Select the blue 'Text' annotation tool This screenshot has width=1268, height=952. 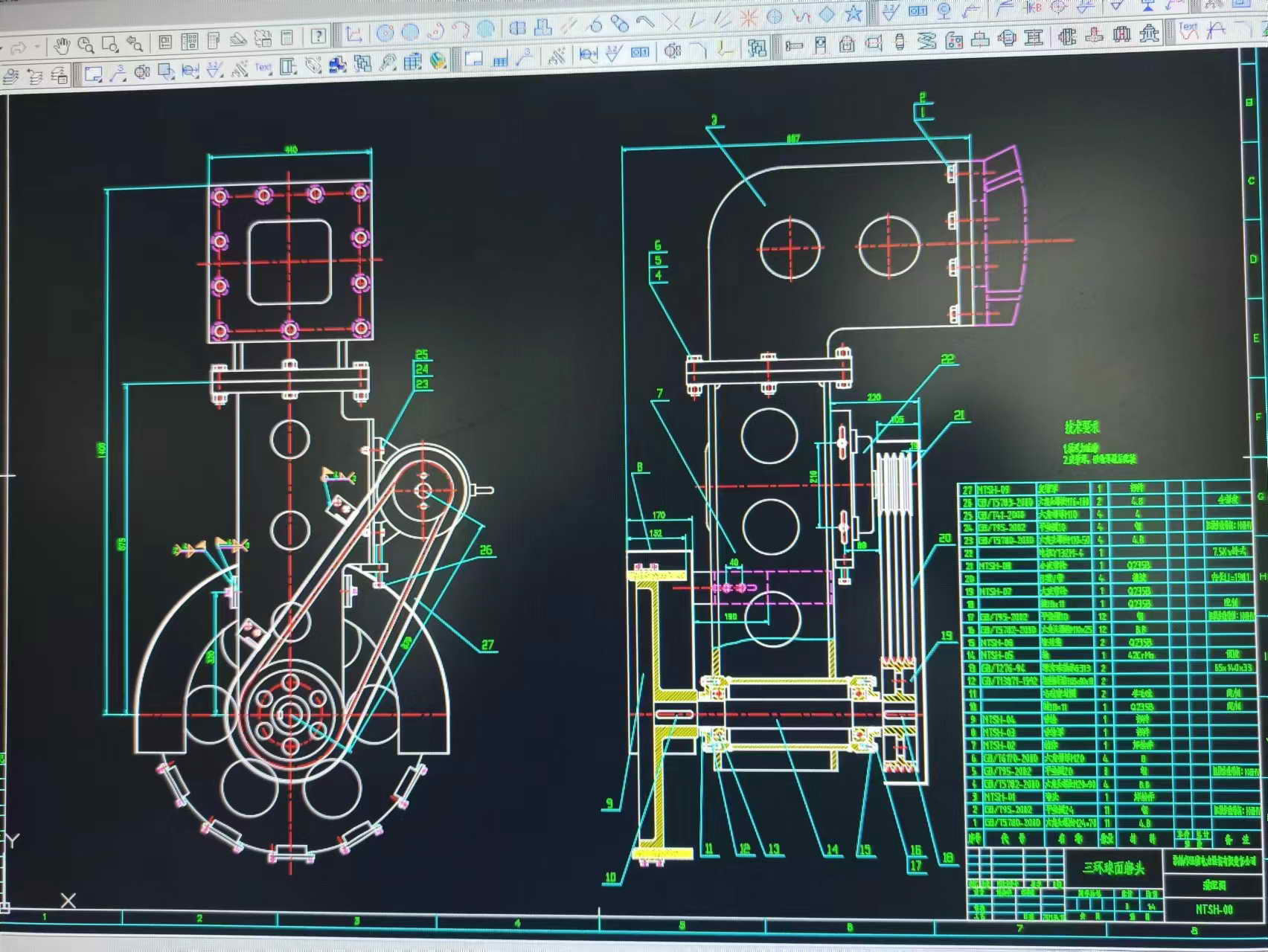(263, 68)
